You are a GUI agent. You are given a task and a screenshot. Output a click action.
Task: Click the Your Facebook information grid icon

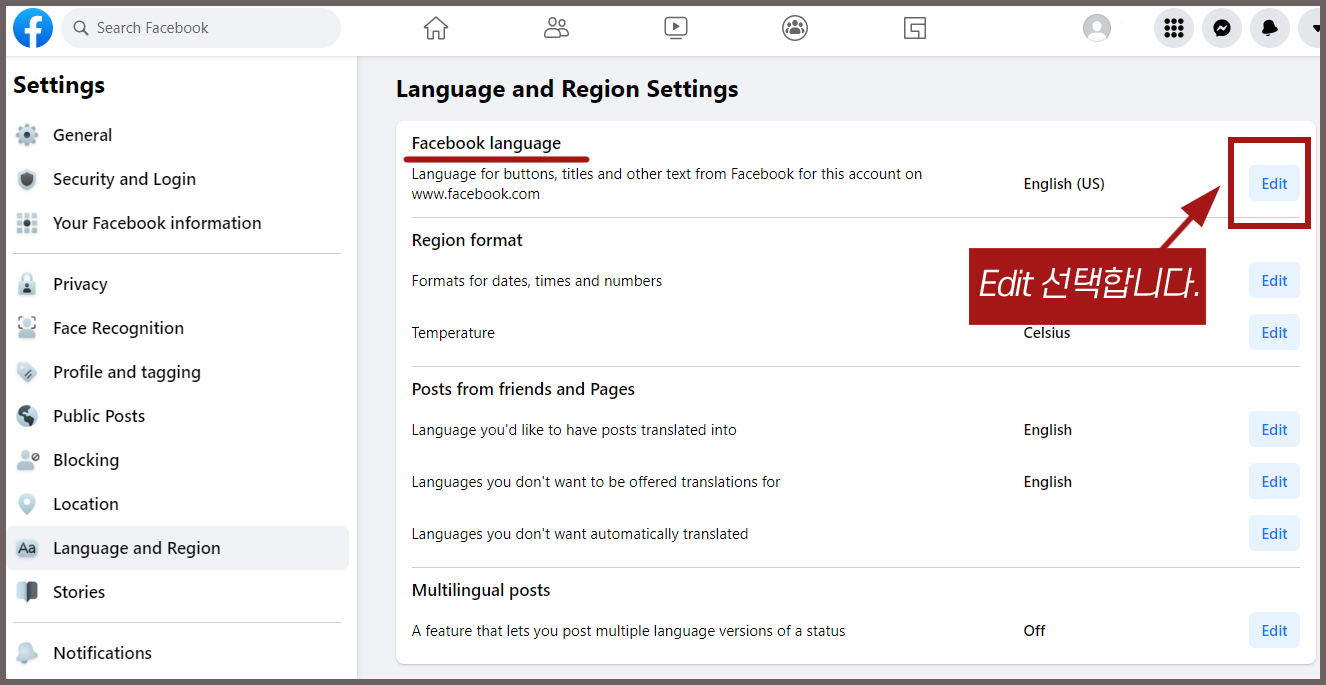click(x=27, y=223)
